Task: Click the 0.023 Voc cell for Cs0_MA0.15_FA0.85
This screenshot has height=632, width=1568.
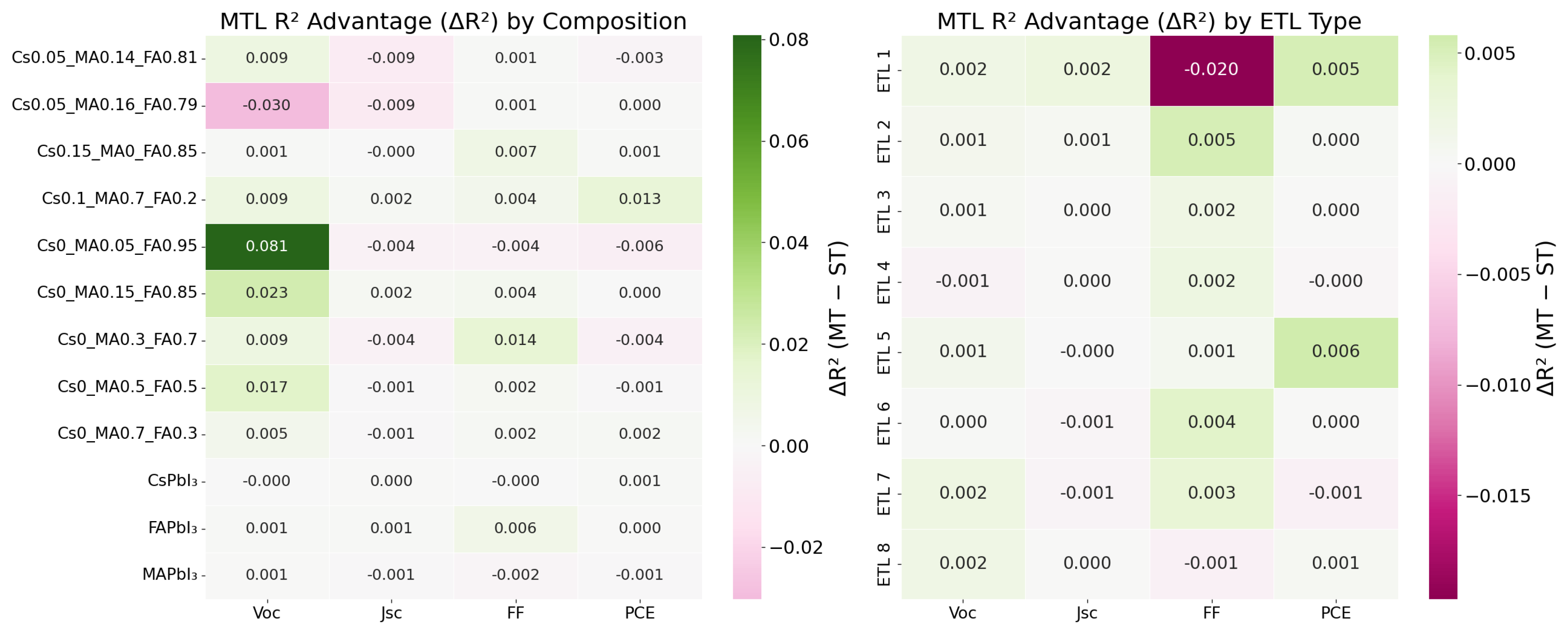Action: (267, 293)
